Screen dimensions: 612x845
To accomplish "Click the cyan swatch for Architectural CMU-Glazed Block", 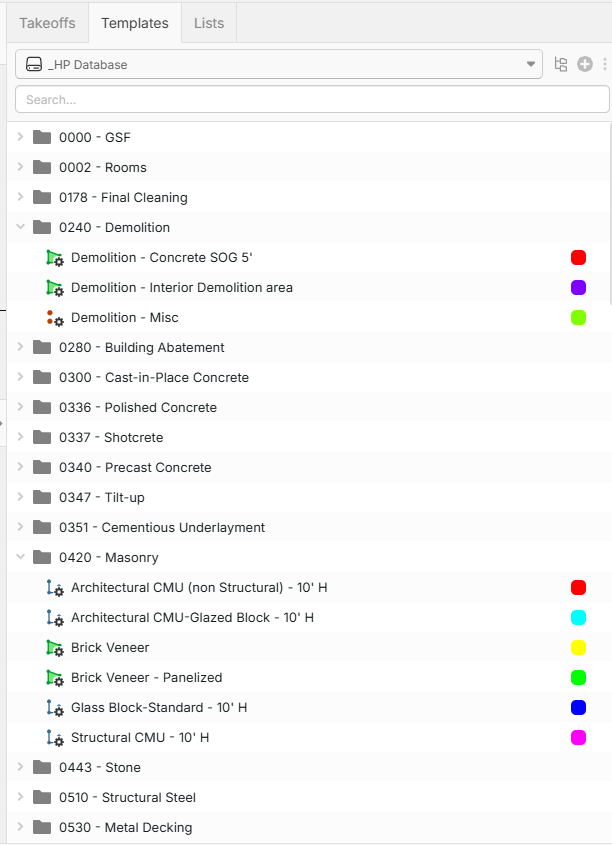I will tap(578, 618).
